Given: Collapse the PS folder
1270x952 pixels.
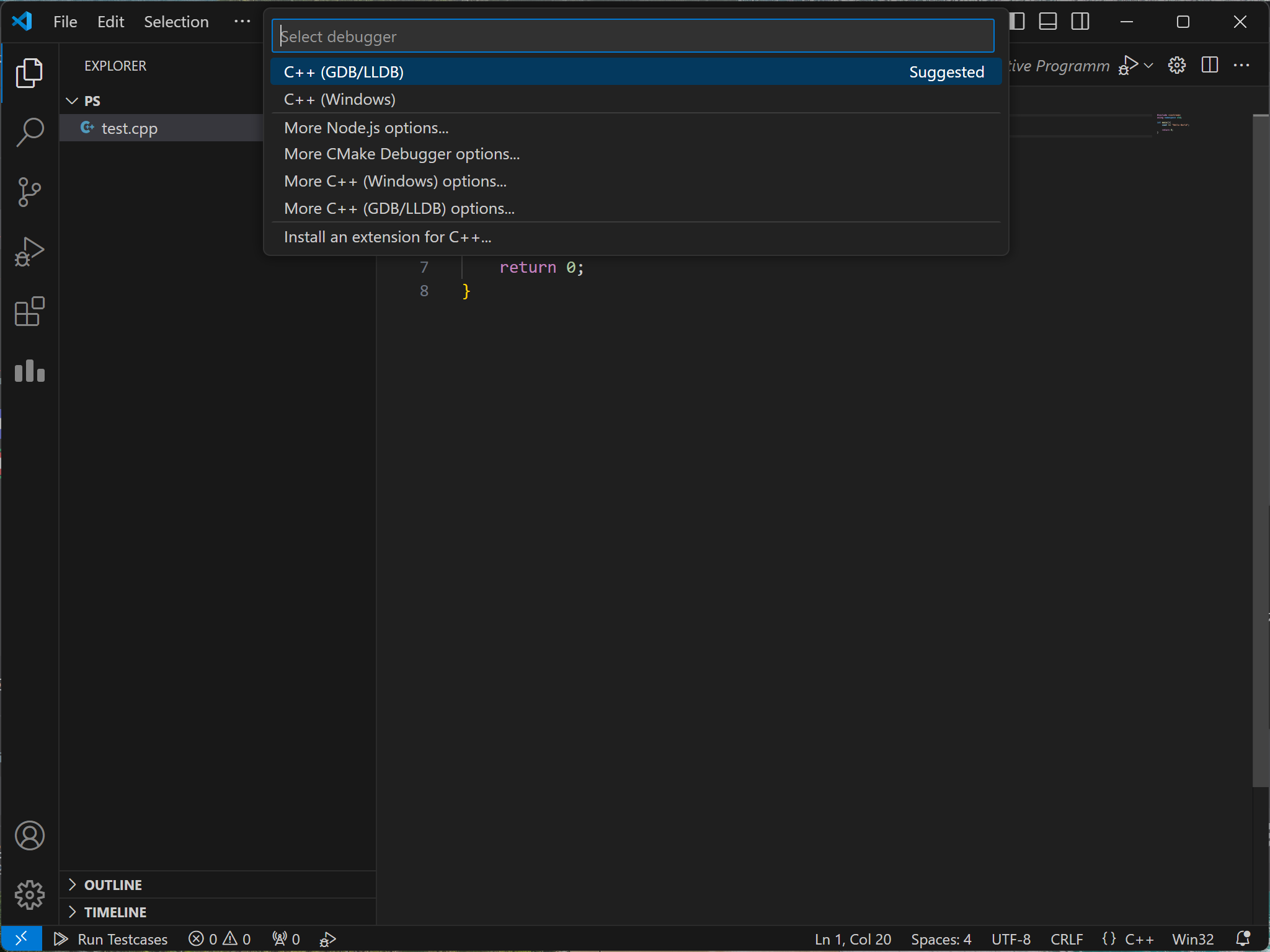Looking at the screenshot, I should [72, 100].
